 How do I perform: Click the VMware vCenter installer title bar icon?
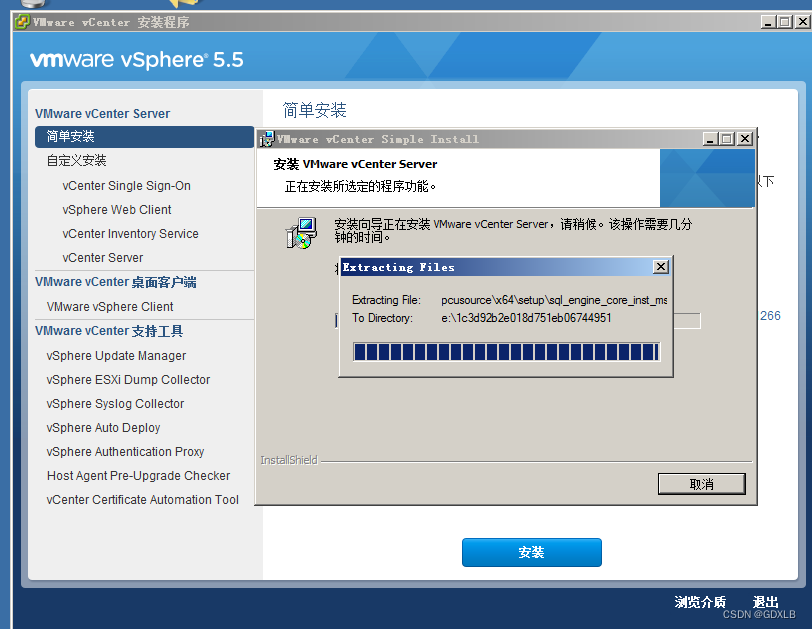pos(22,22)
